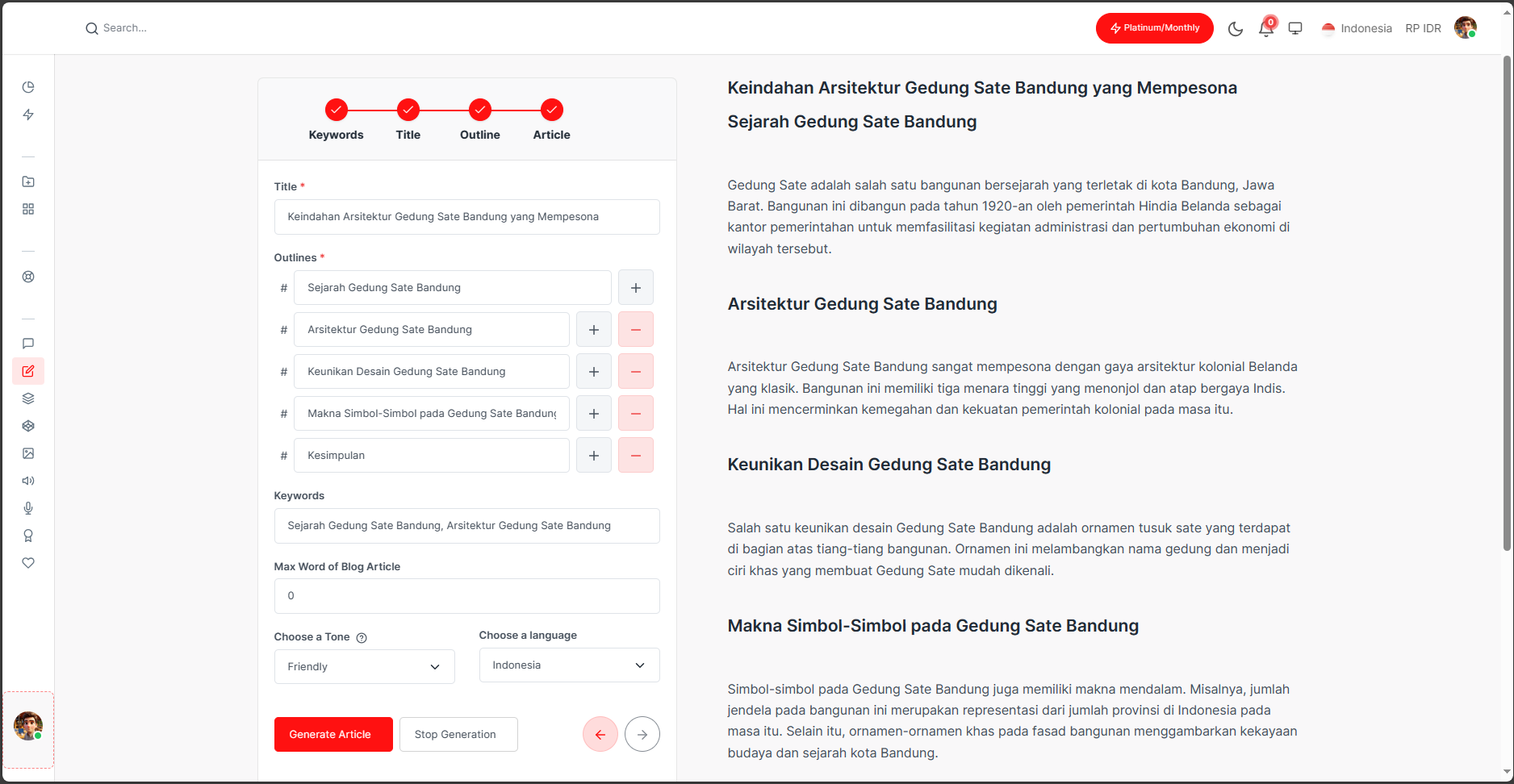The height and width of the screenshot is (784, 1514).
Task: Click the Max Word of Blog Article field
Action: 466,596
